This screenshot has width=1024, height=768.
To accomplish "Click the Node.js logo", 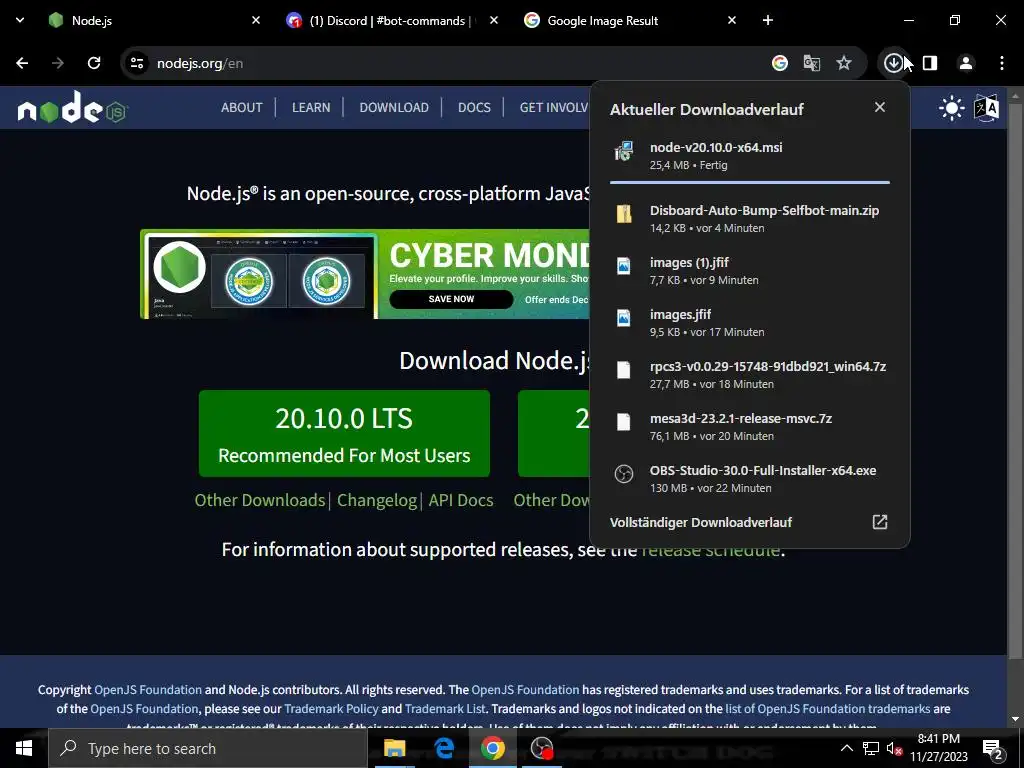I will pyautogui.click(x=72, y=108).
